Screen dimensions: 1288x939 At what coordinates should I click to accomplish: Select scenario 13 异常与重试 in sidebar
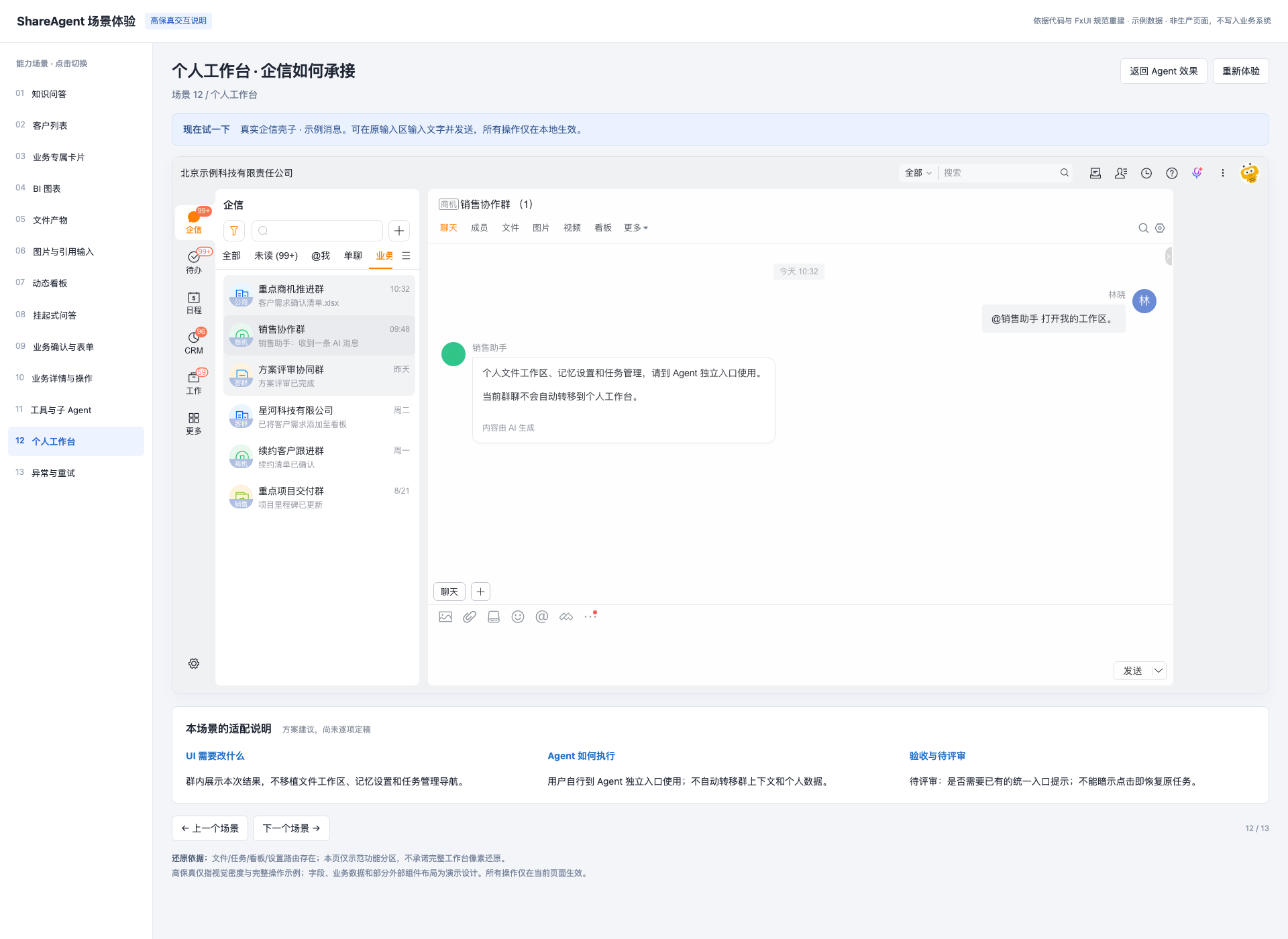(76, 473)
